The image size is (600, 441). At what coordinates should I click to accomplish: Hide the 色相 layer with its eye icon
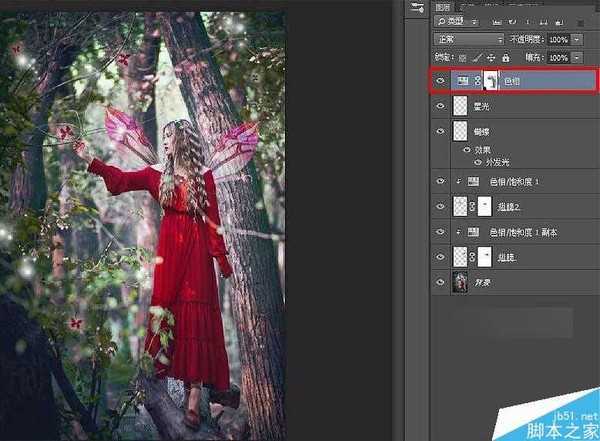(439, 80)
